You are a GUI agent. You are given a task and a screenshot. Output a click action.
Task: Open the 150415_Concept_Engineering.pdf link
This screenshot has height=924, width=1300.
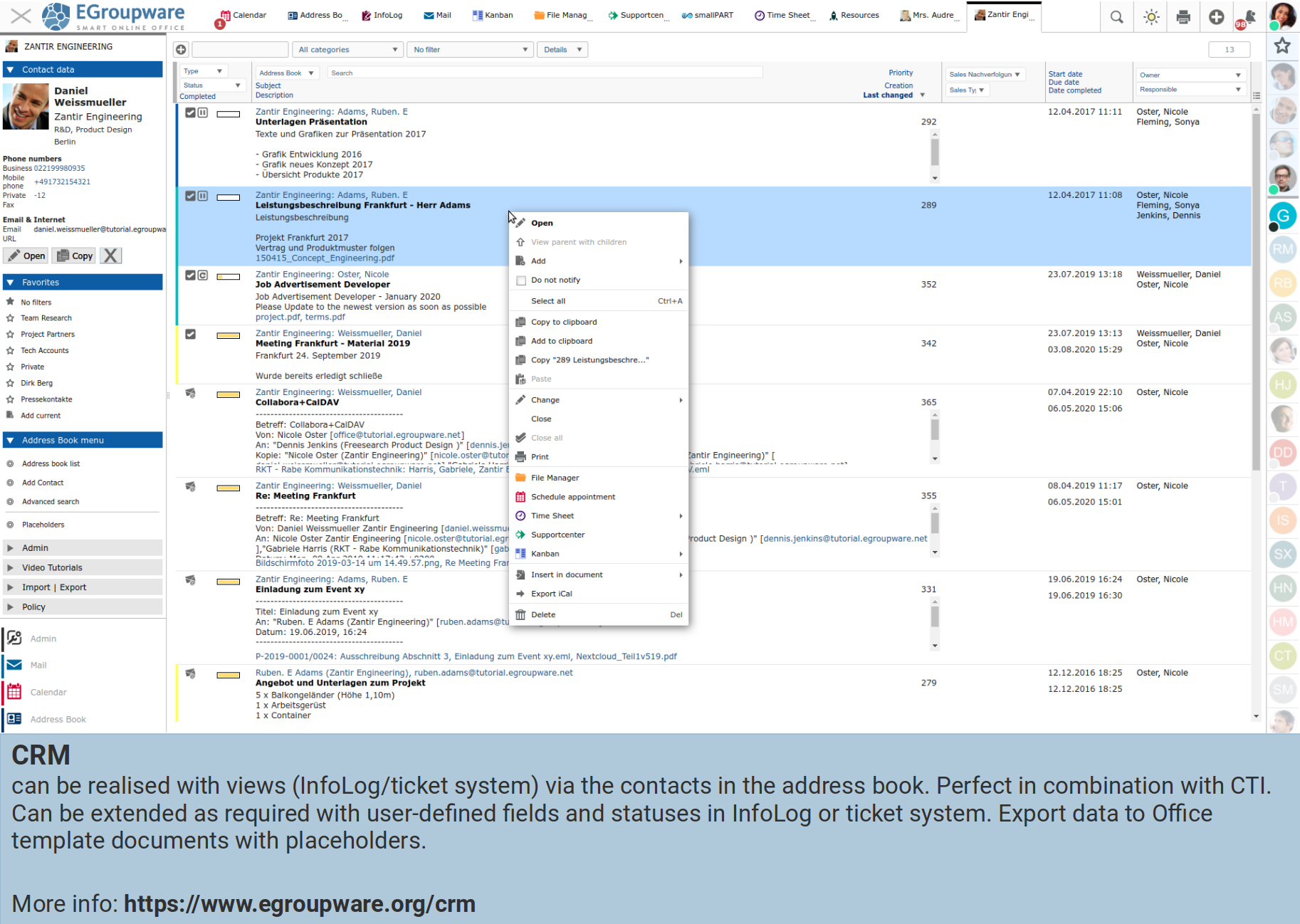(x=325, y=258)
